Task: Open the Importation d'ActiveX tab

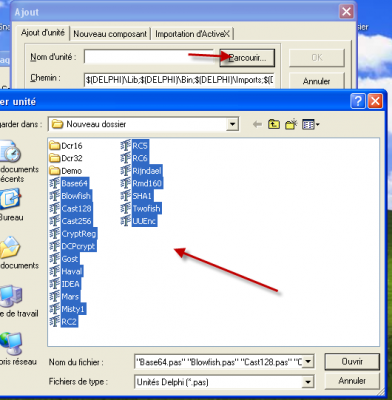Action: click(192, 34)
